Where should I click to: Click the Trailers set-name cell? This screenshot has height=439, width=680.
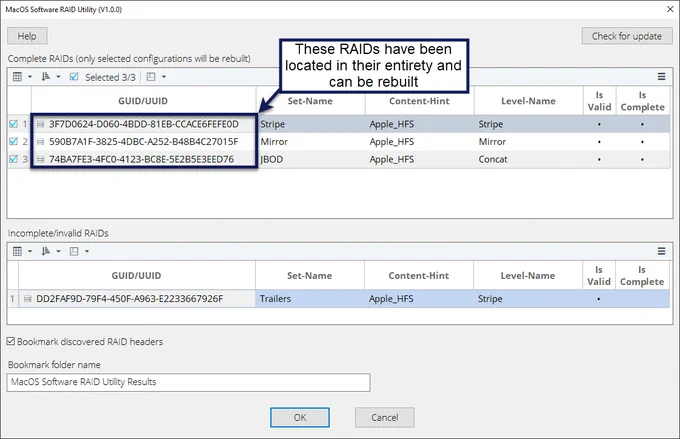310,298
